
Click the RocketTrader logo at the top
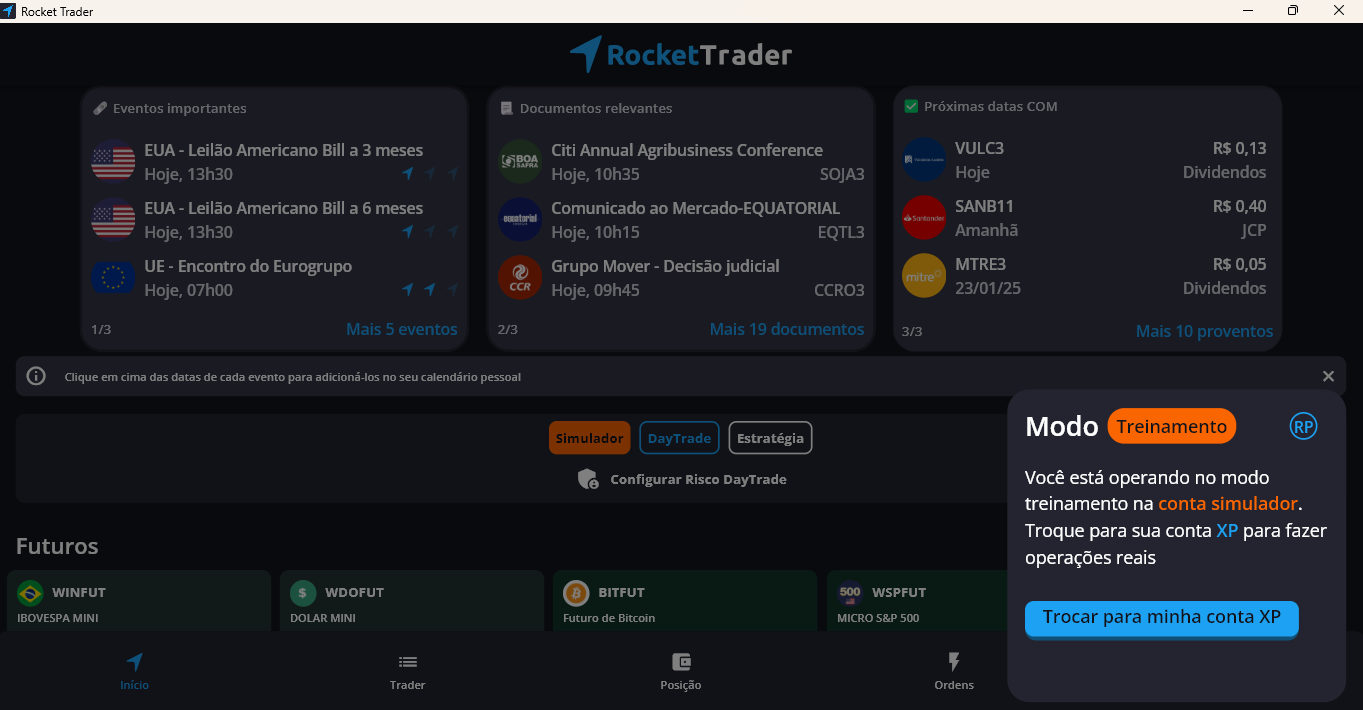coord(681,55)
